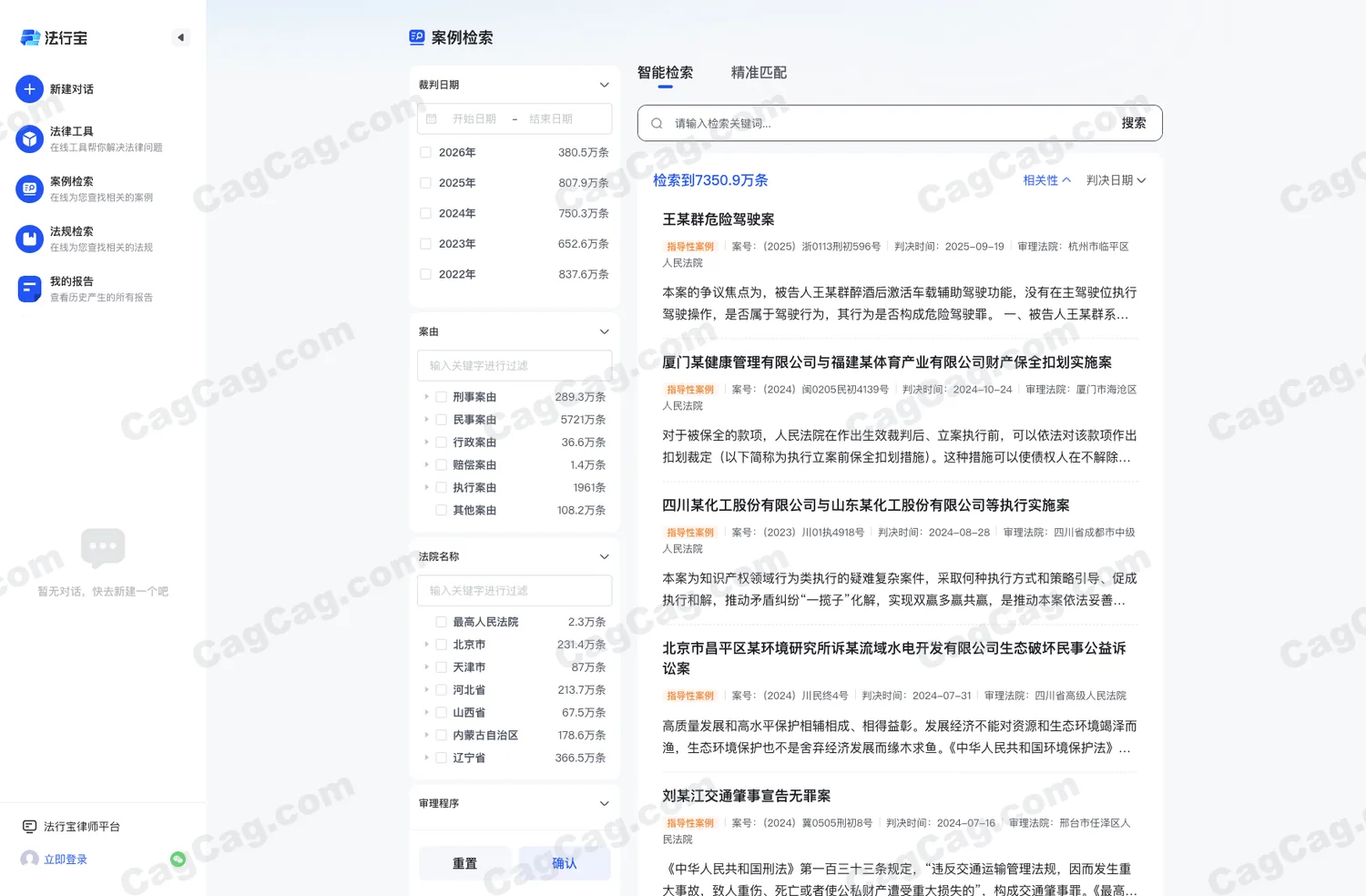The height and width of the screenshot is (896, 1366).
Task: Tick the 最高人民法院 checkbox
Action: pos(441,622)
